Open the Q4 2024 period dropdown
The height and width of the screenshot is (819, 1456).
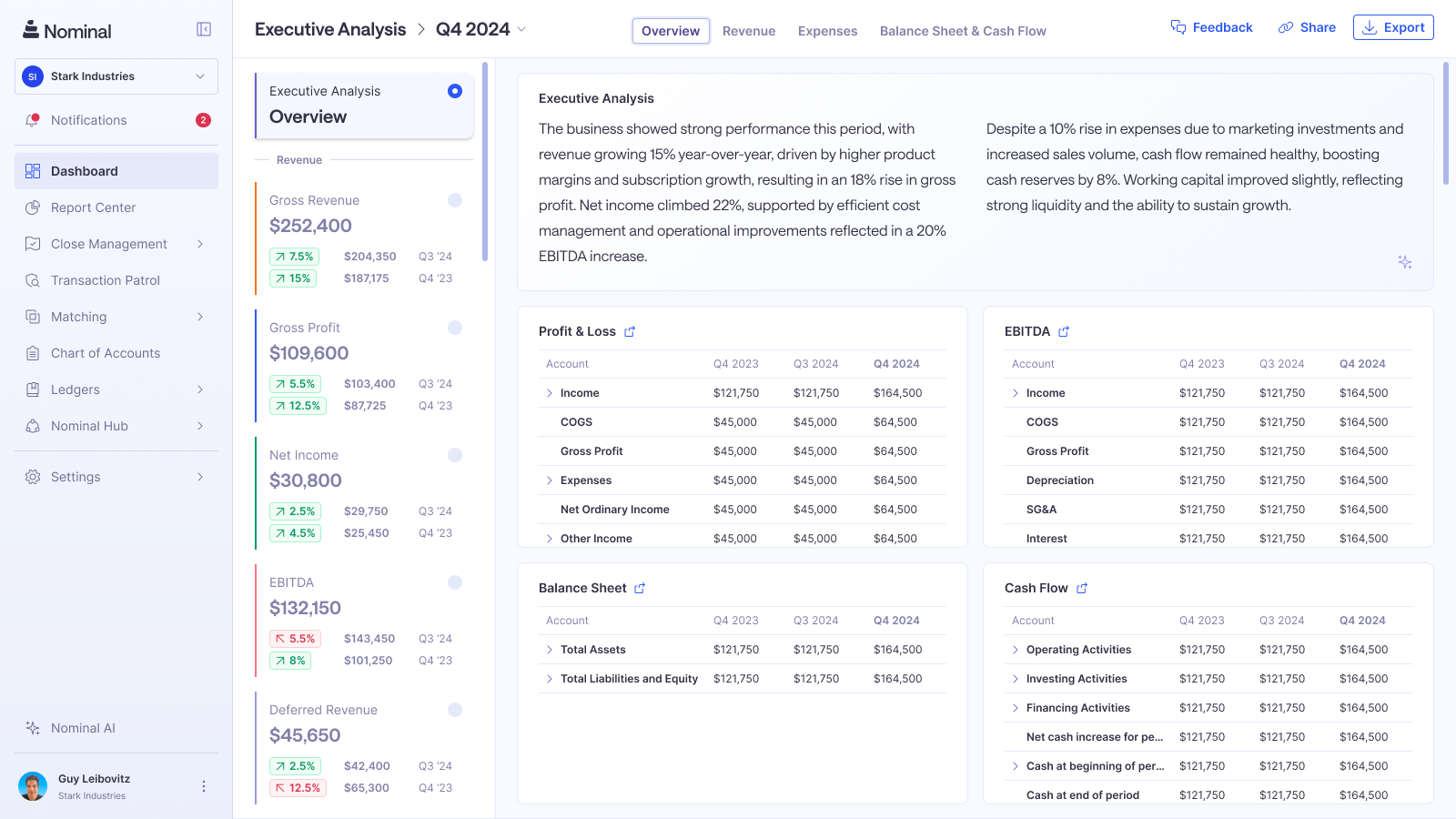coord(480,28)
